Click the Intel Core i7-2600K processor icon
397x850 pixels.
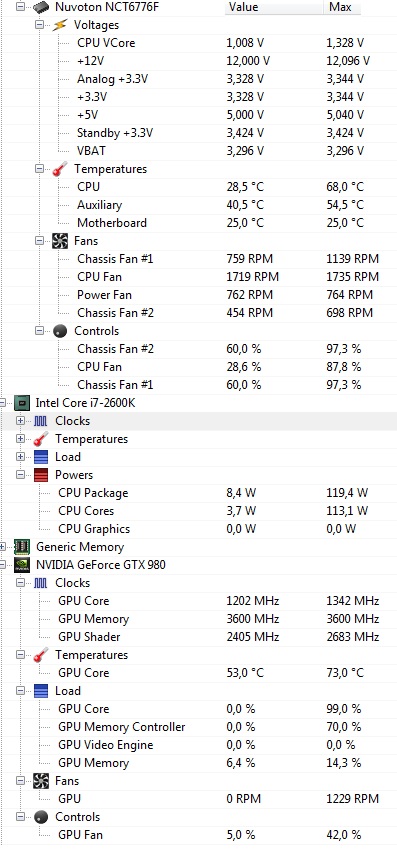(x=22, y=403)
